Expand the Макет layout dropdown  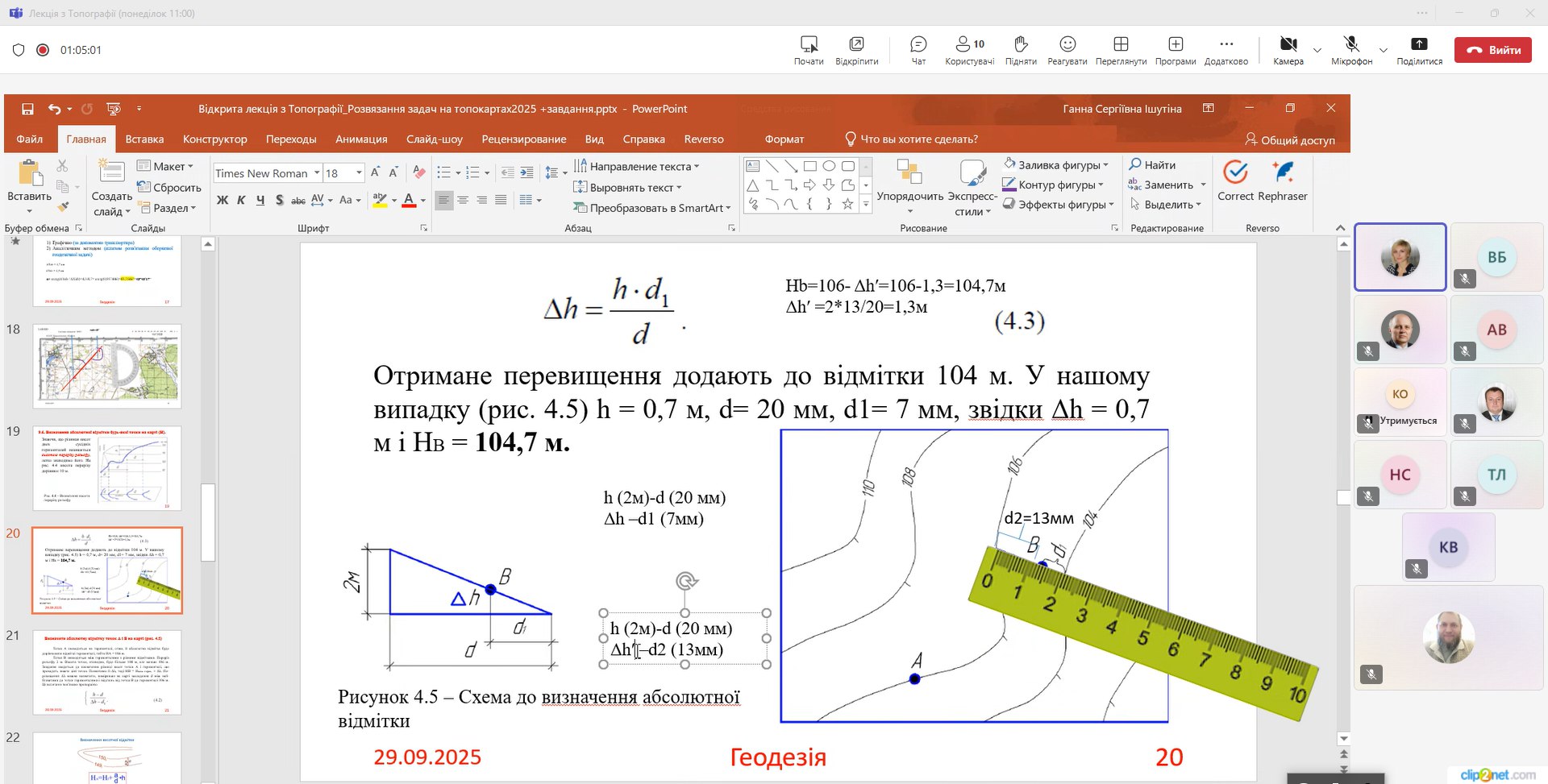click(166, 166)
